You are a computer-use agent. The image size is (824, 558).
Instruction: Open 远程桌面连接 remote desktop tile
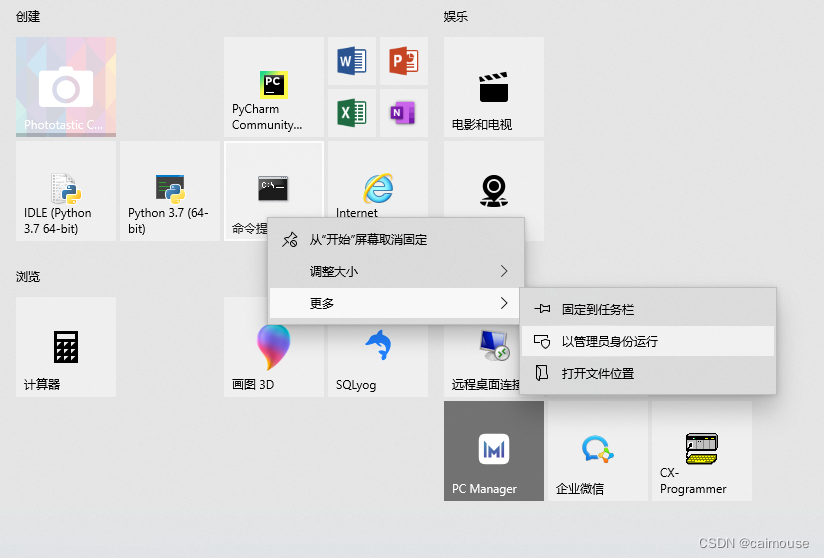point(482,360)
